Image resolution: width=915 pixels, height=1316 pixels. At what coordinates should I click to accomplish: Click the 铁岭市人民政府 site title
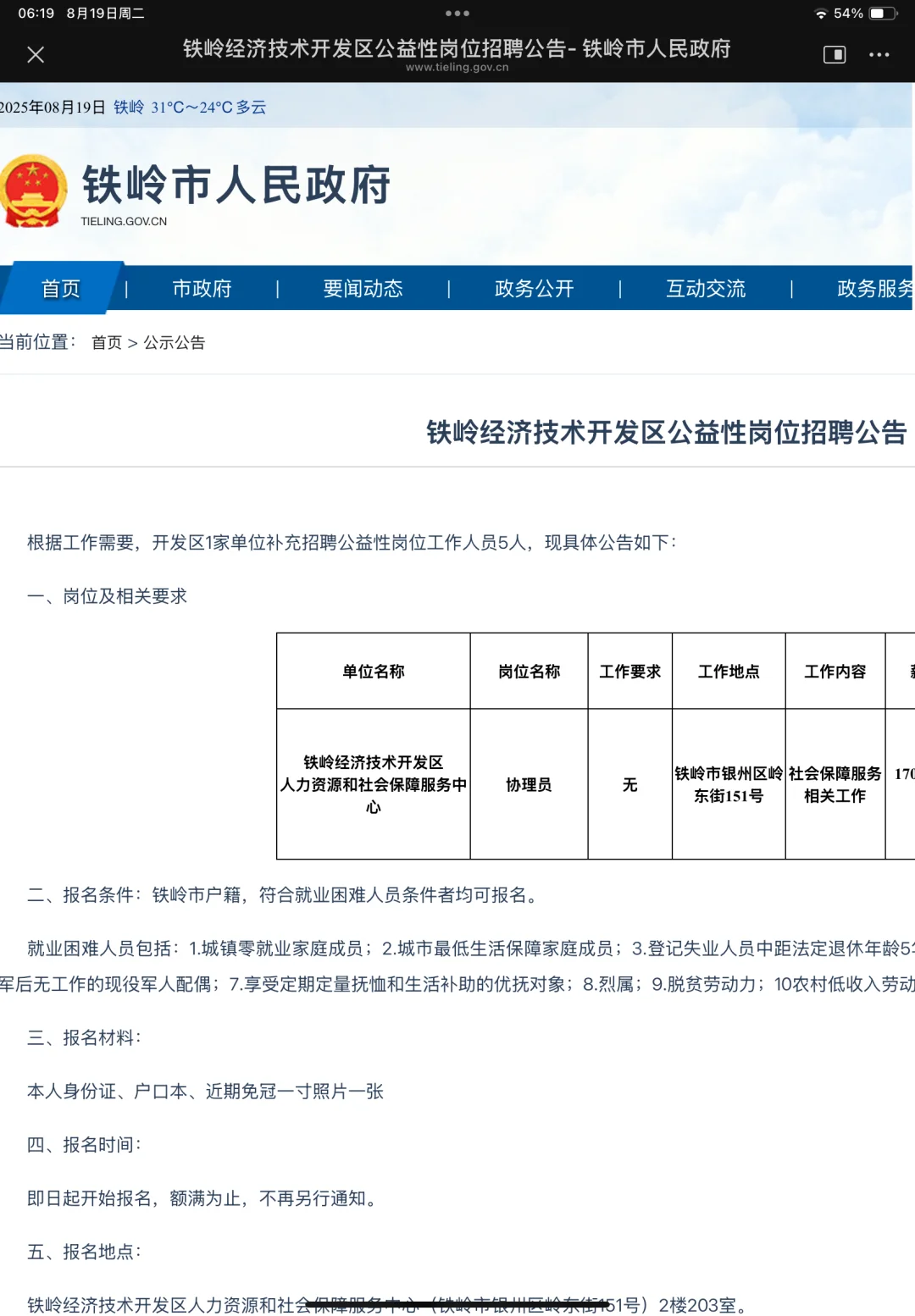[236, 185]
